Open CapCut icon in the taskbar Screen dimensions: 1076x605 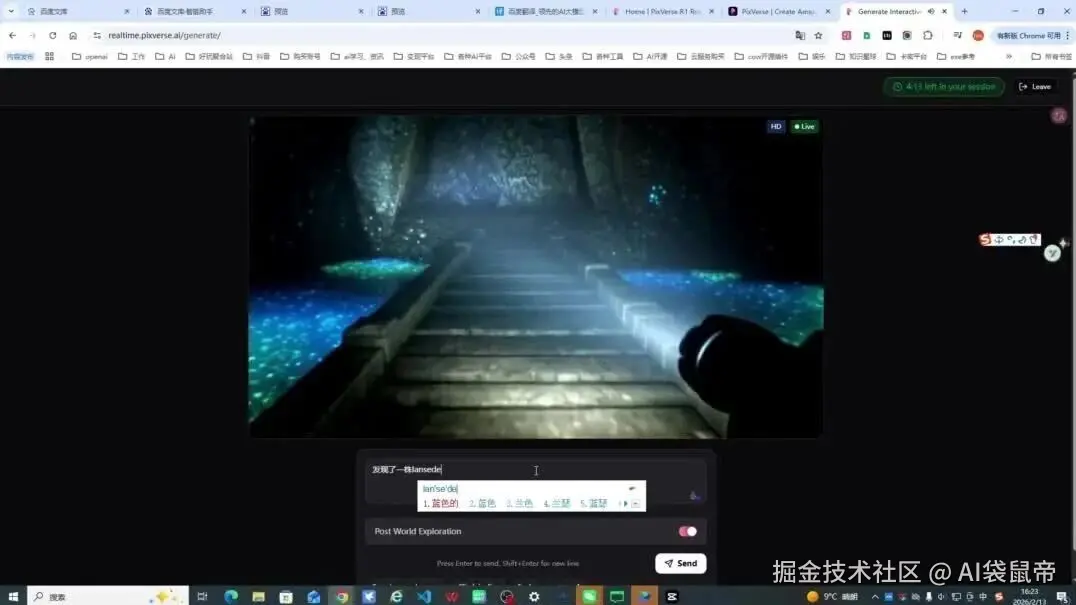tap(672, 596)
